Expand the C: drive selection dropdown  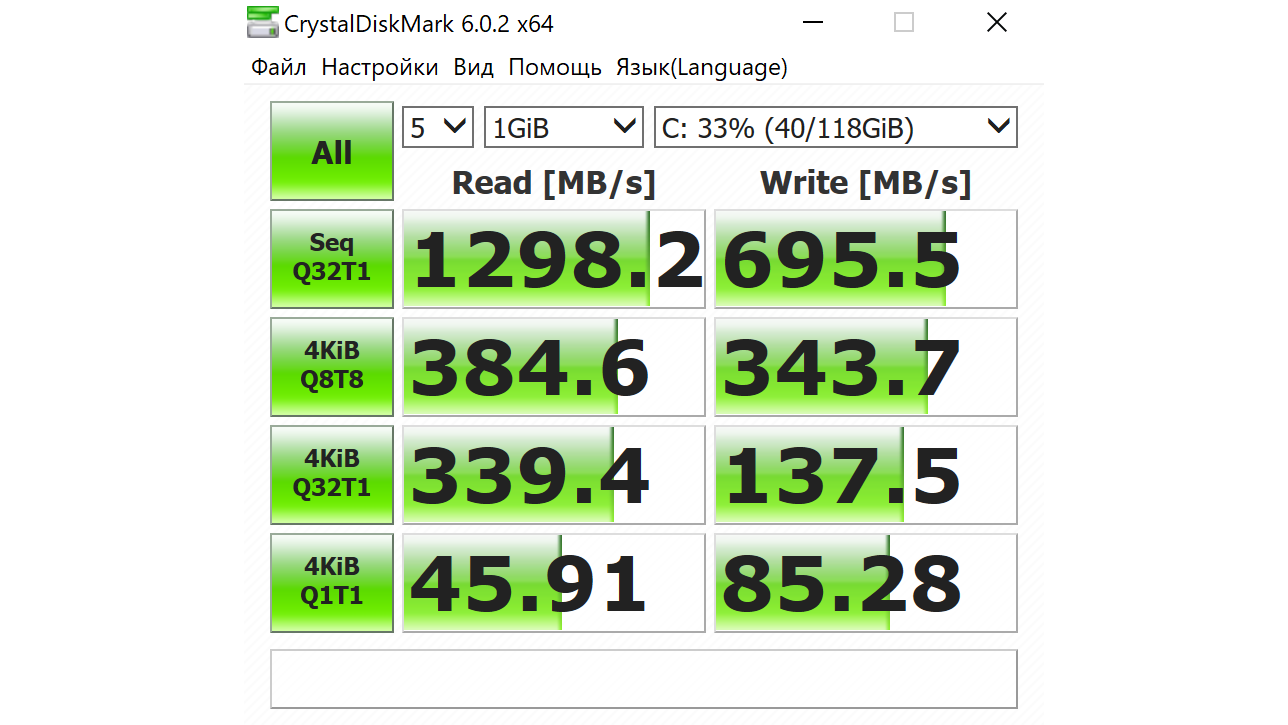pyautogui.click(x=836, y=127)
